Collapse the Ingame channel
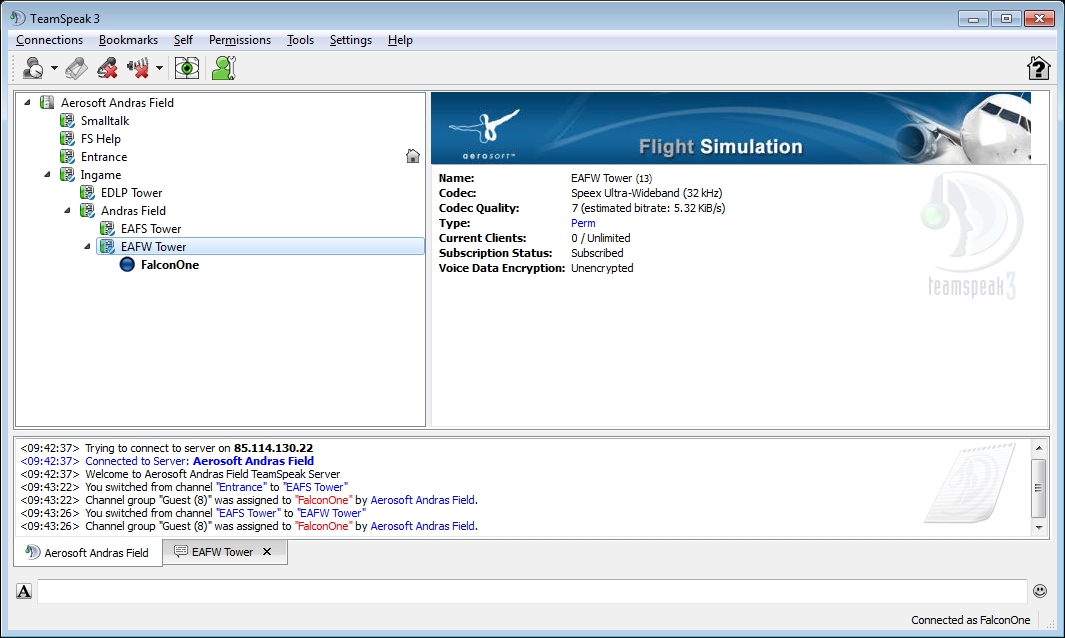Screen dimensions: 1065x638 [x=47, y=175]
